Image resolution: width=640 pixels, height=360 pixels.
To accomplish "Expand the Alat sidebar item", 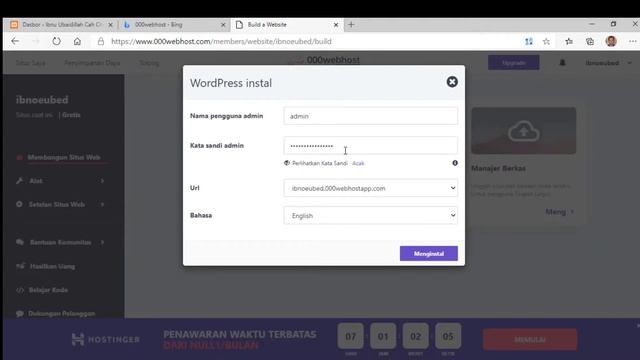I will (x=61, y=181).
